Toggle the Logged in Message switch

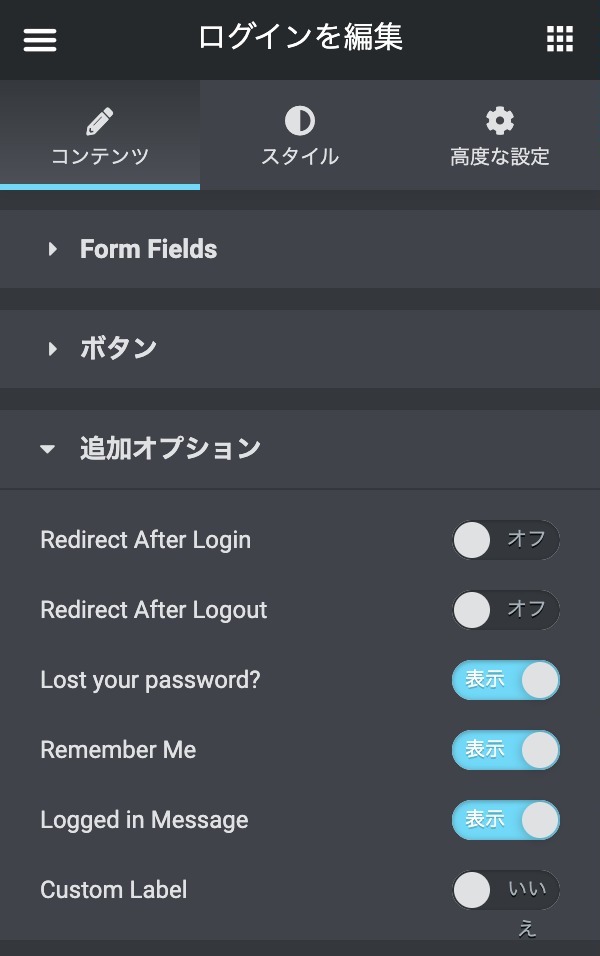505,820
